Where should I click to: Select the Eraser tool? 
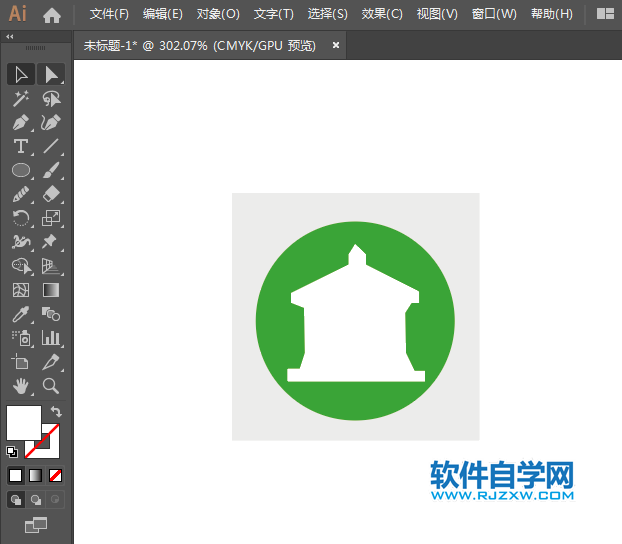(x=51, y=194)
